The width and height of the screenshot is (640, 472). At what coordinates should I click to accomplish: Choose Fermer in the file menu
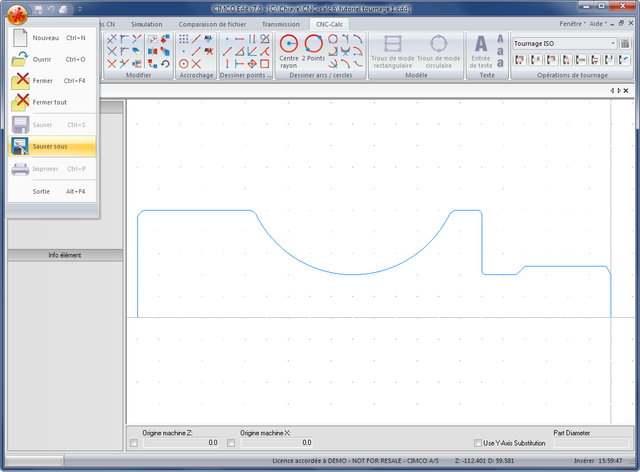point(52,81)
